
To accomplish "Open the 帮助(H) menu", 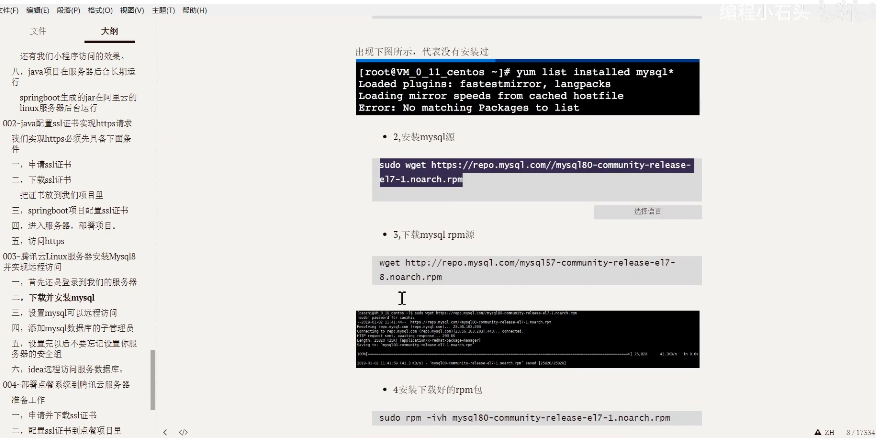I will (195, 10).
